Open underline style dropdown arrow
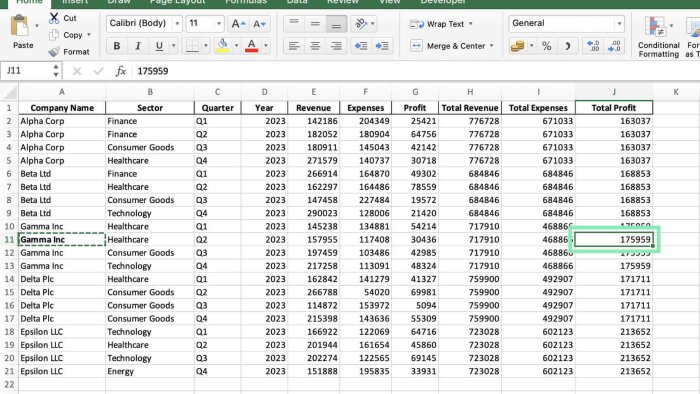Viewport: 700px width, 394px height. click(174, 46)
